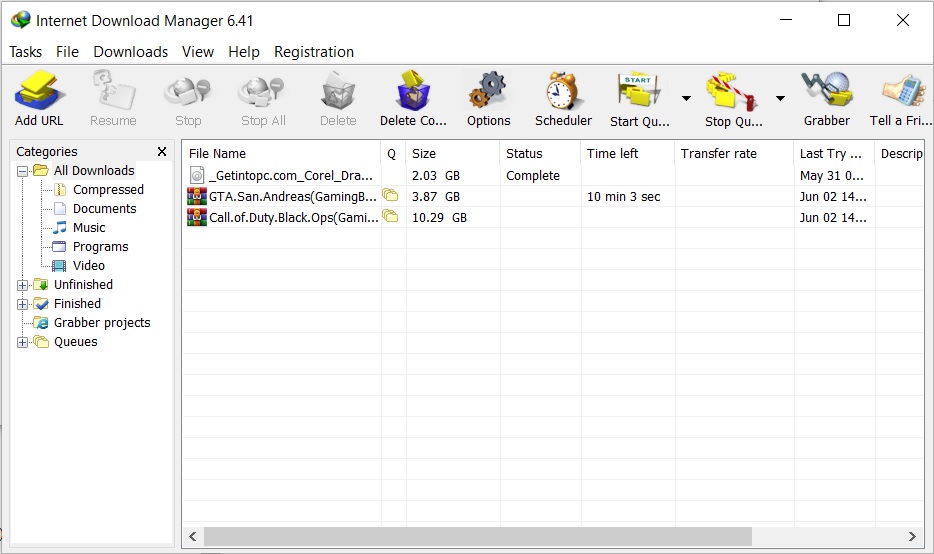Select the Documents category
934x554 pixels.
(104, 208)
